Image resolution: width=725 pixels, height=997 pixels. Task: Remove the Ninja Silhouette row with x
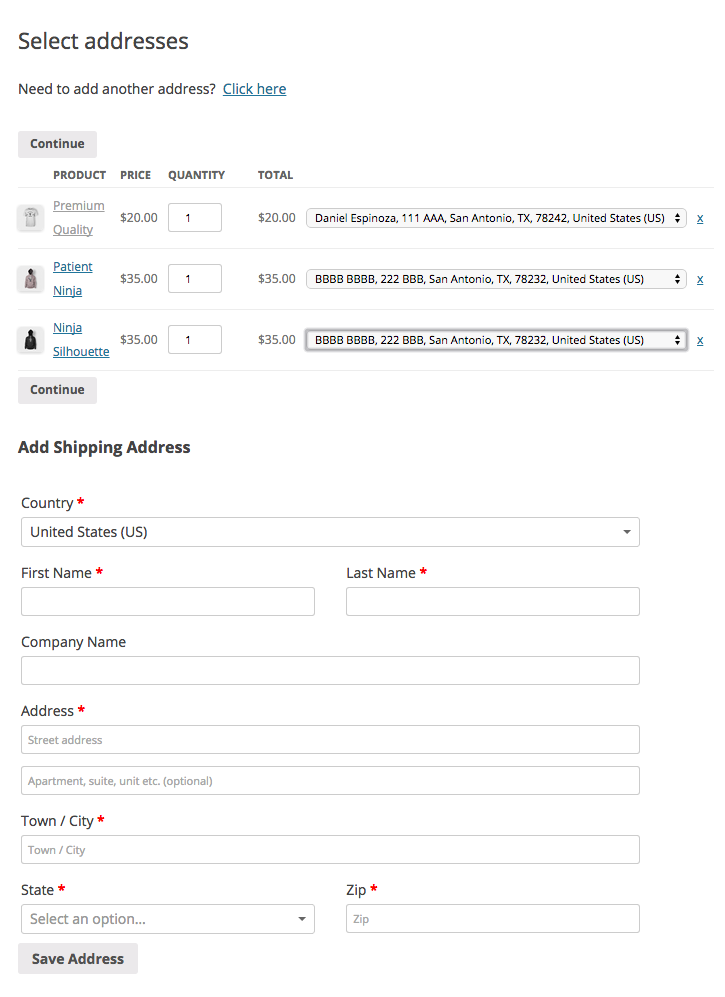pyautogui.click(x=700, y=340)
